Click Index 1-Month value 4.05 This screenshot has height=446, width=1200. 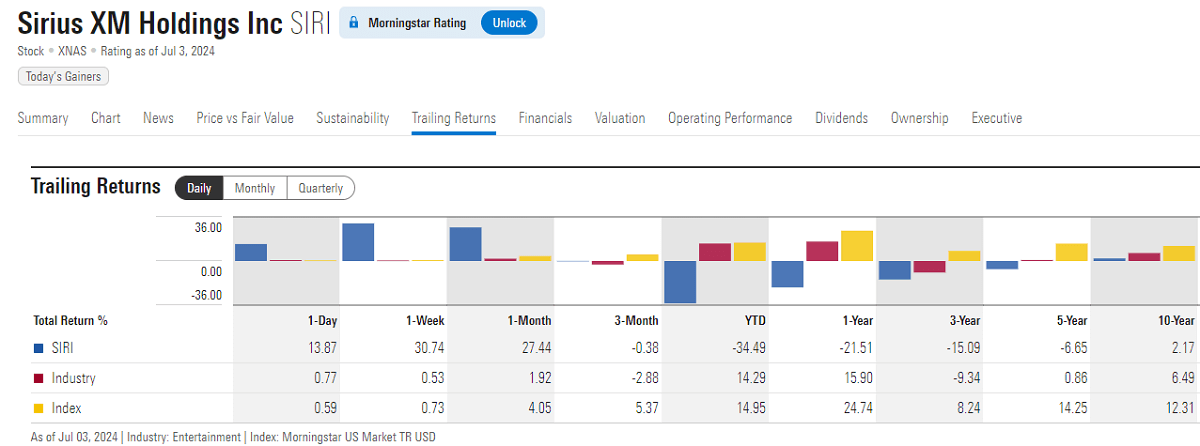[541, 408]
